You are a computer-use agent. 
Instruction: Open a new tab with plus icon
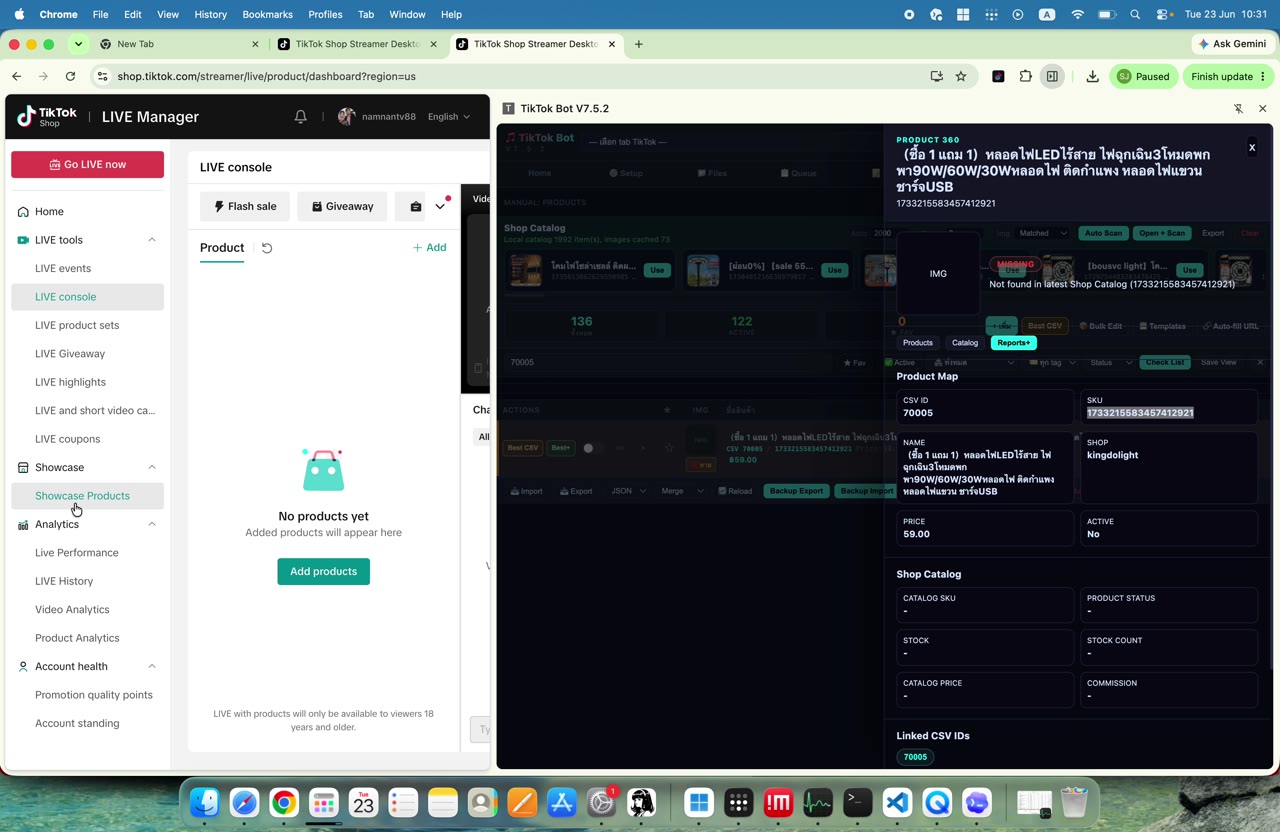(x=638, y=44)
